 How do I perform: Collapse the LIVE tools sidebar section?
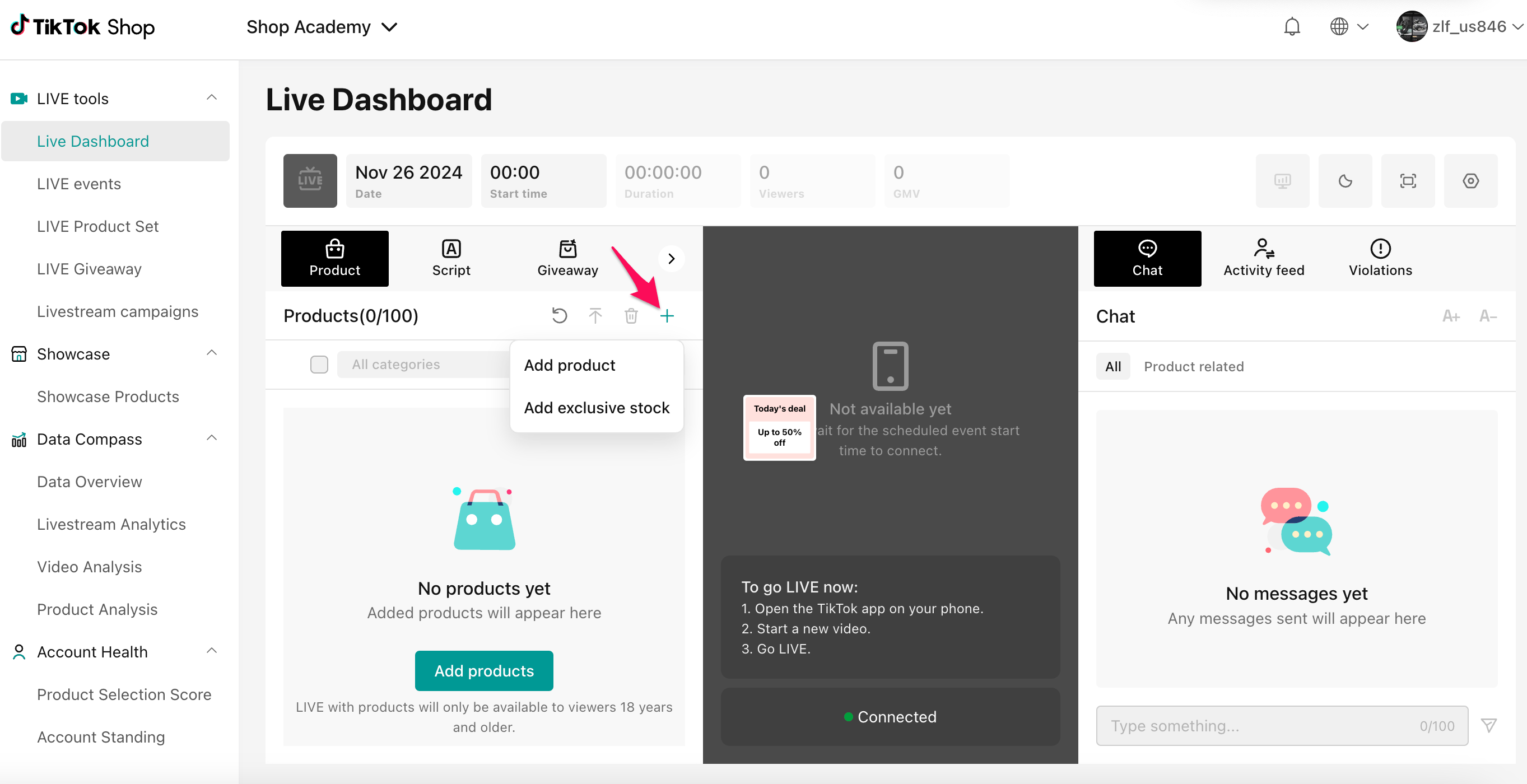212,98
